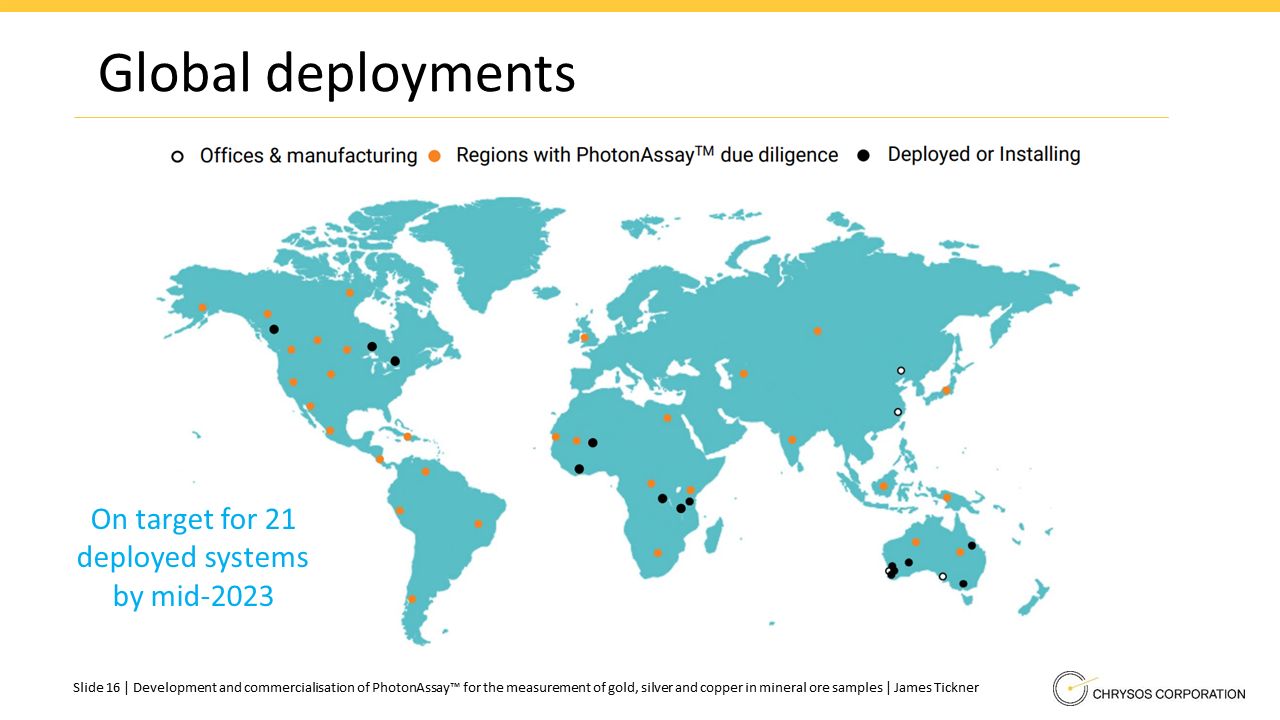Click the 'Slide 16' footer text
This screenshot has height=720, width=1280.
click(96, 688)
